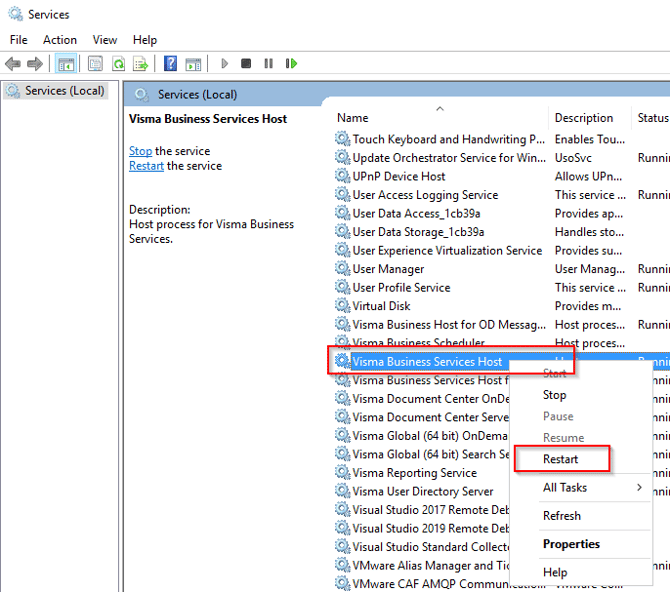Viewport: 670px width, 592px height.
Task: Choose Stop in the context menu
Action: (x=555, y=395)
